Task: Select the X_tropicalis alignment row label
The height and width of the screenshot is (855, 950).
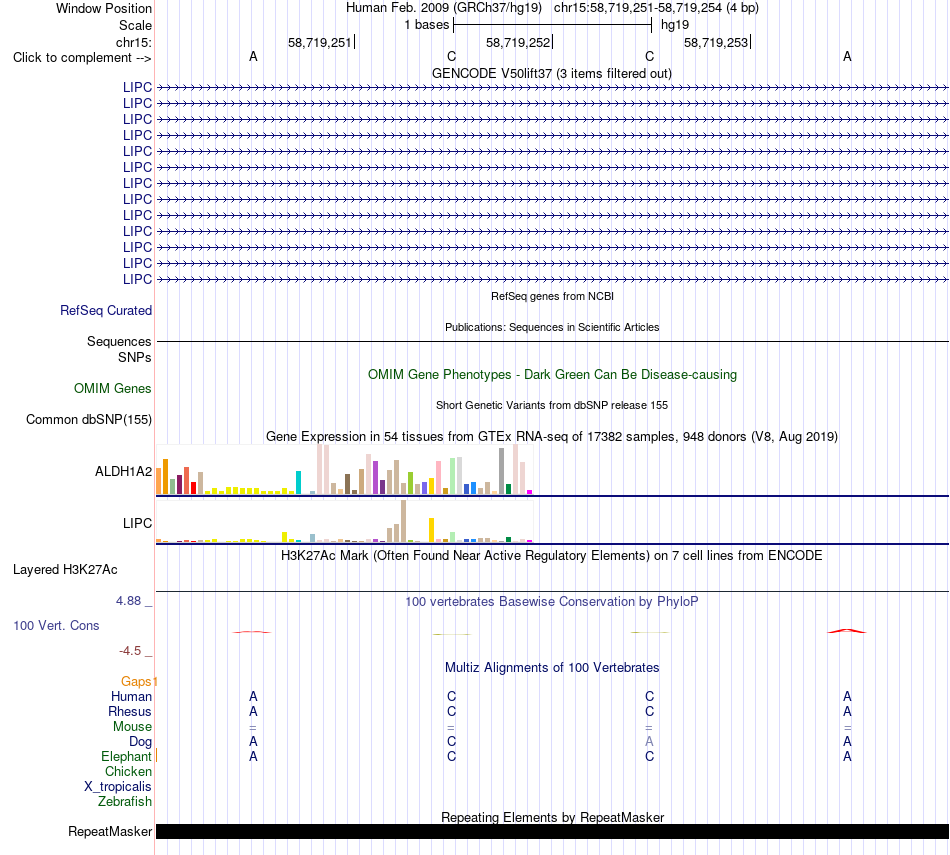Action: [118, 787]
